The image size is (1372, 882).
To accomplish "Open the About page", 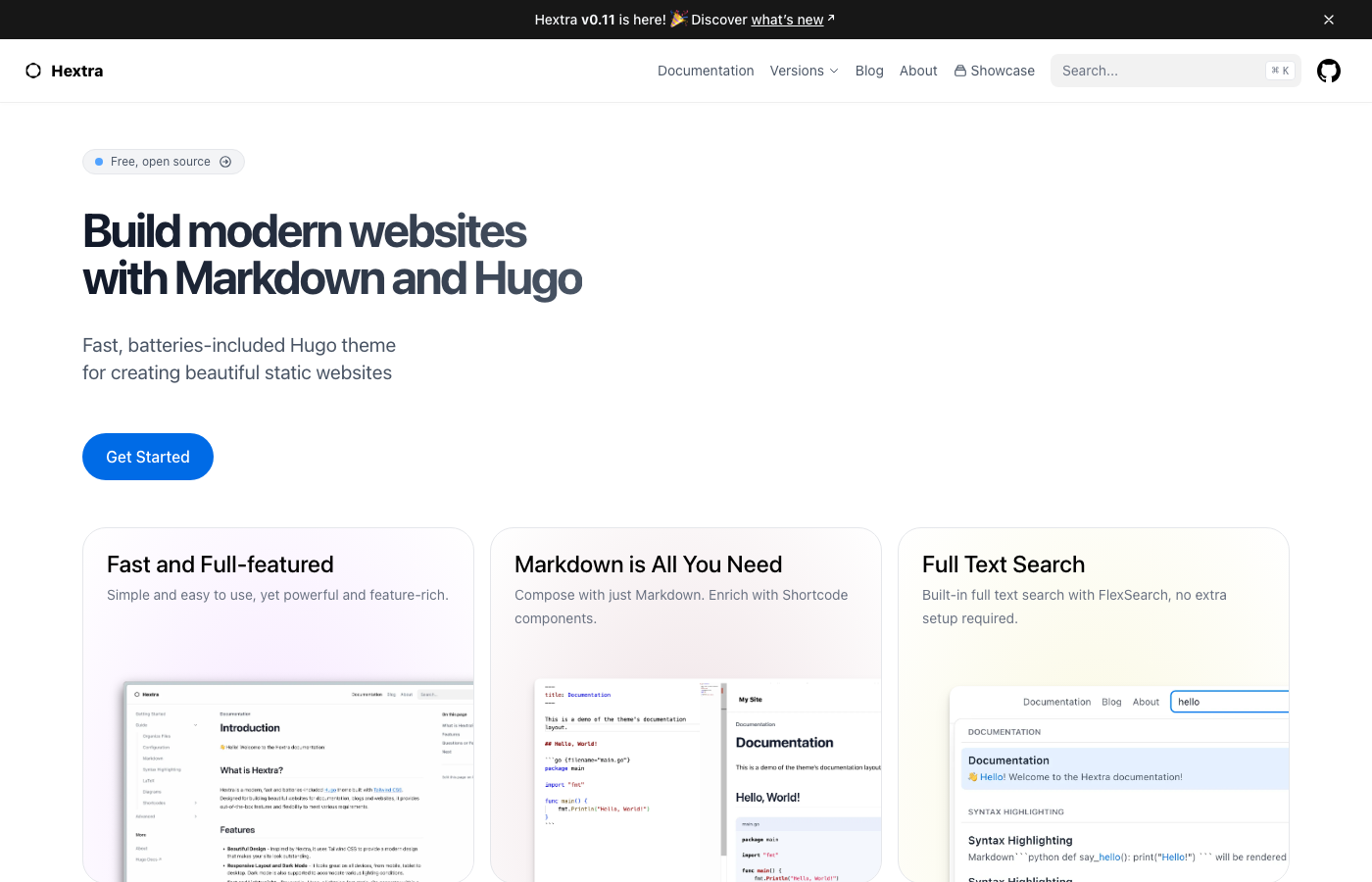I will 918,71.
